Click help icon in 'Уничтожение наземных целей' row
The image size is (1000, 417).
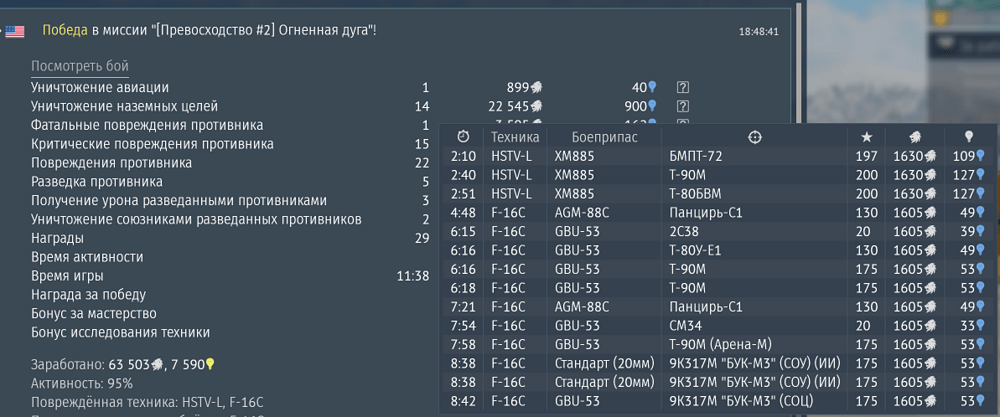point(683,106)
